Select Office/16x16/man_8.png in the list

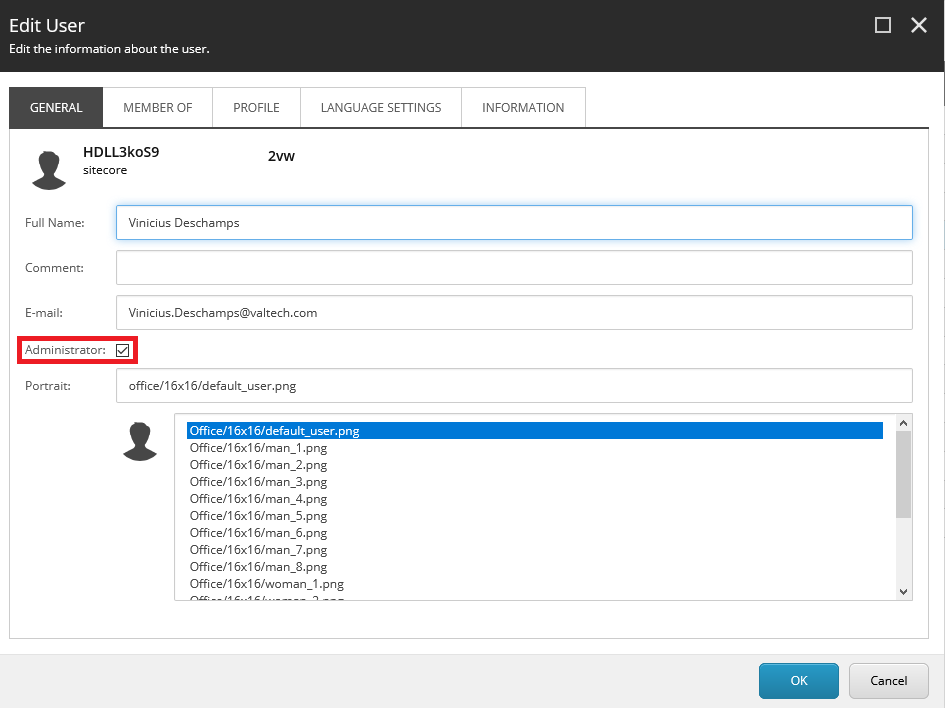(535, 566)
